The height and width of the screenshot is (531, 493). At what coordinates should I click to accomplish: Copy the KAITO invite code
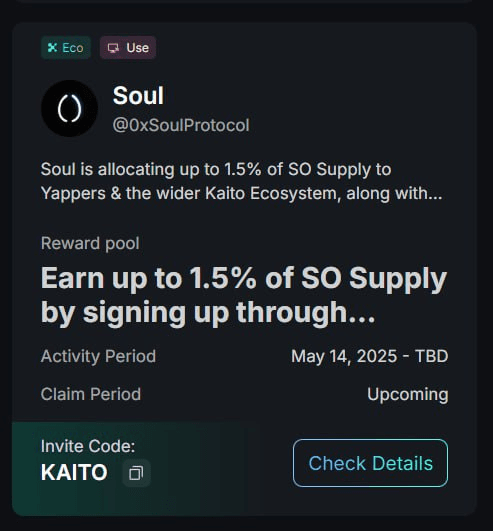pos(136,473)
